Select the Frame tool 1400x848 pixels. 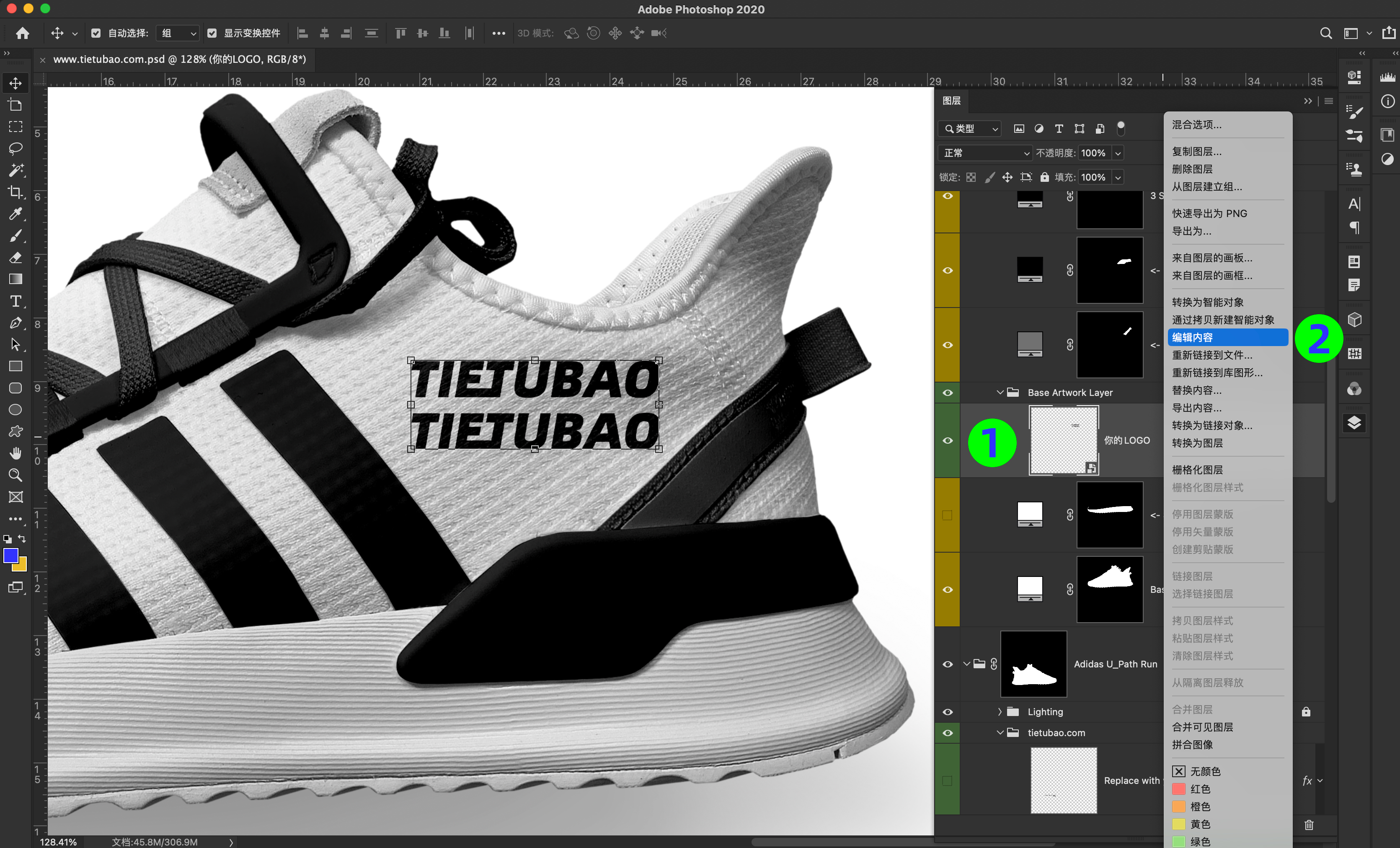[x=15, y=497]
